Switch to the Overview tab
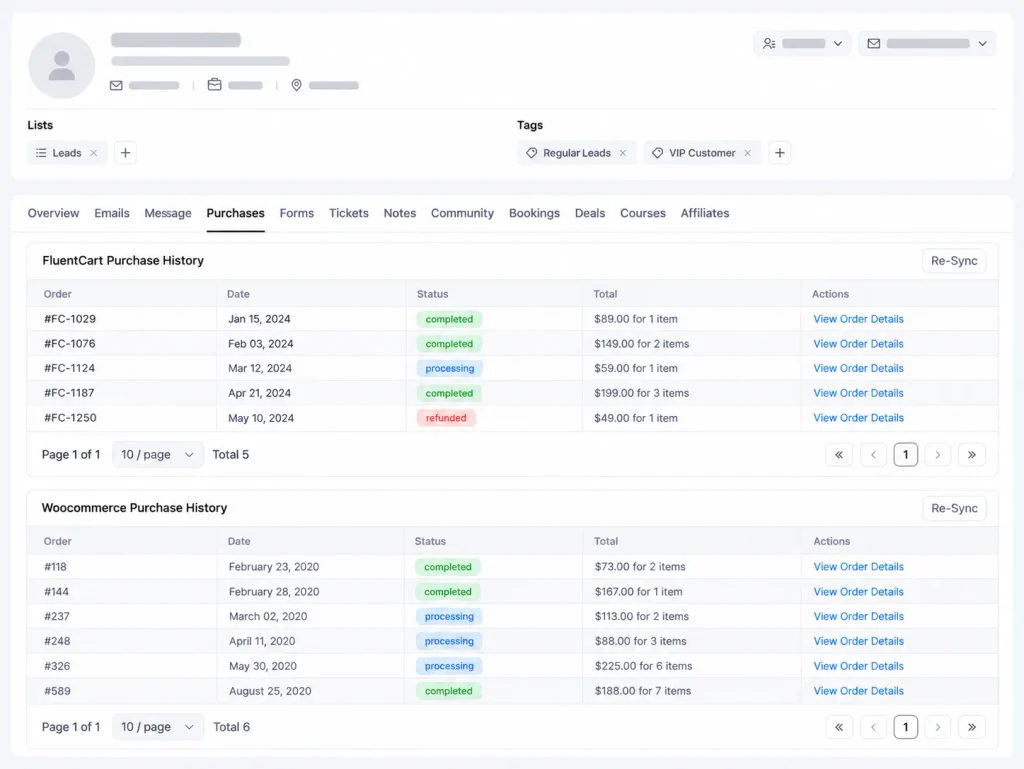Viewport: 1024px width, 769px height. (x=53, y=213)
